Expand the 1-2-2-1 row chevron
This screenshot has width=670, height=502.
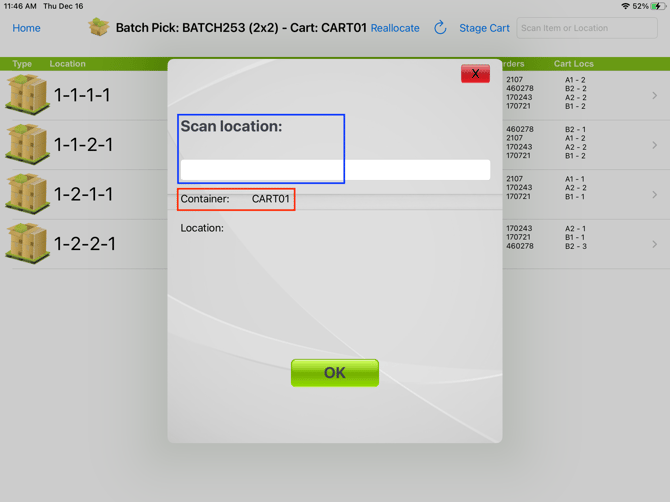655,244
